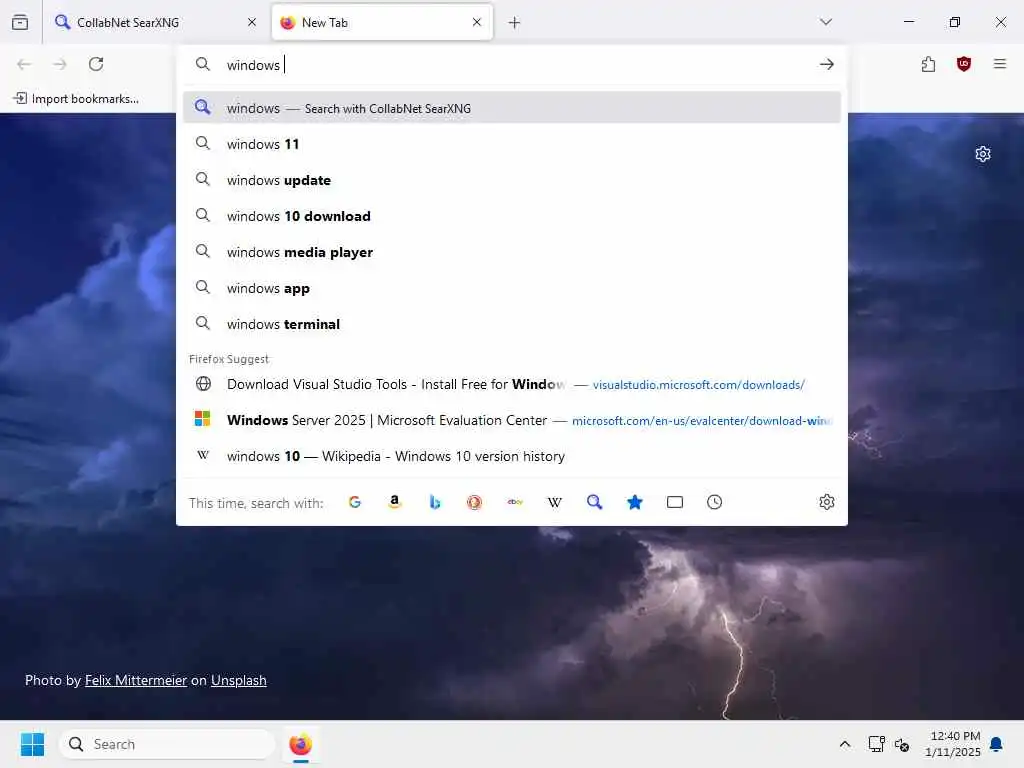This screenshot has width=1024, height=768.
Task: Close the New Tab tab
Action: (x=477, y=22)
